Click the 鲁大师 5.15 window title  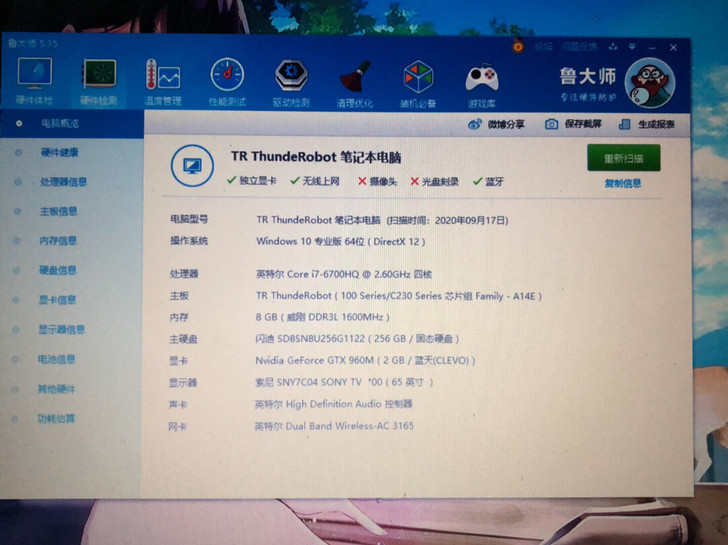(x=32, y=44)
